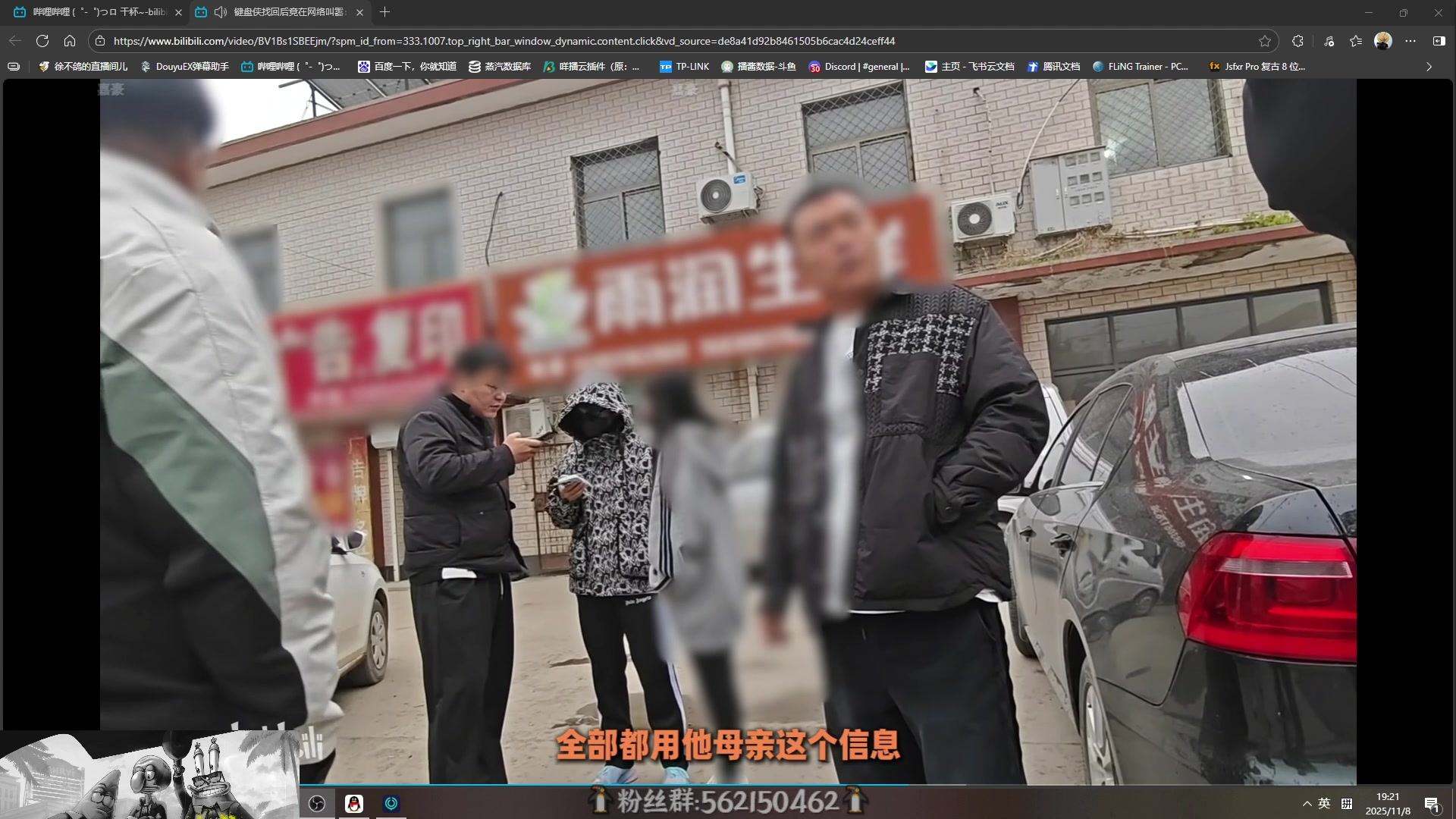Image resolution: width=1456 pixels, height=819 pixels.
Task: Click the Edge profile avatar
Action: [x=1385, y=41]
